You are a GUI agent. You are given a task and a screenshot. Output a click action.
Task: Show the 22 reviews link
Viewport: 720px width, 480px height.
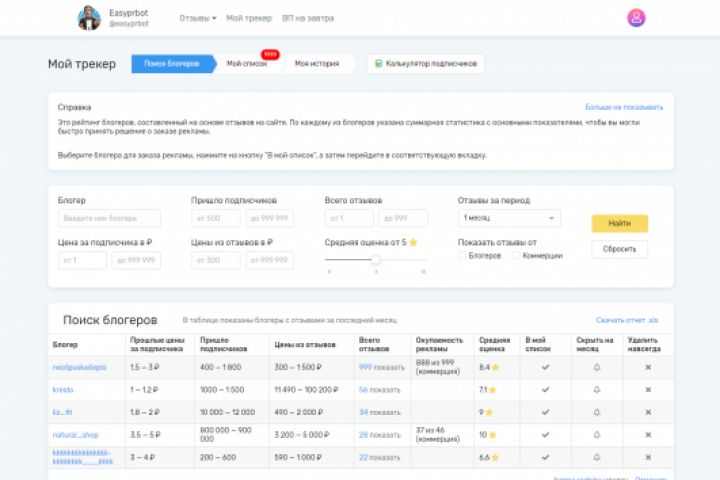point(379,457)
